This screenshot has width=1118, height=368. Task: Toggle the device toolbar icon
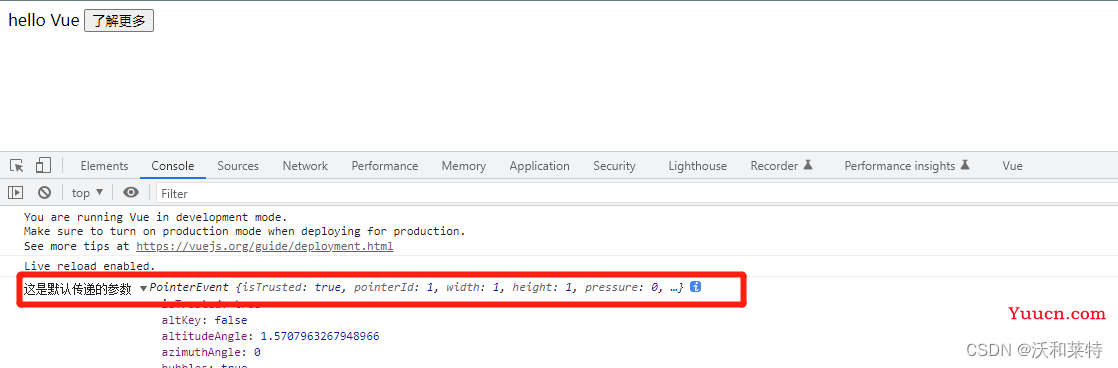(x=43, y=165)
